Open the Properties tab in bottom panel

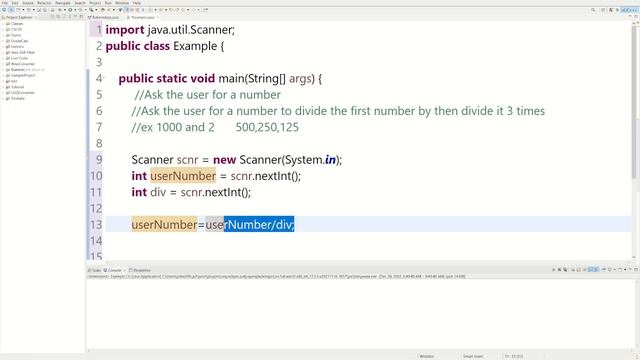pos(140,270)
